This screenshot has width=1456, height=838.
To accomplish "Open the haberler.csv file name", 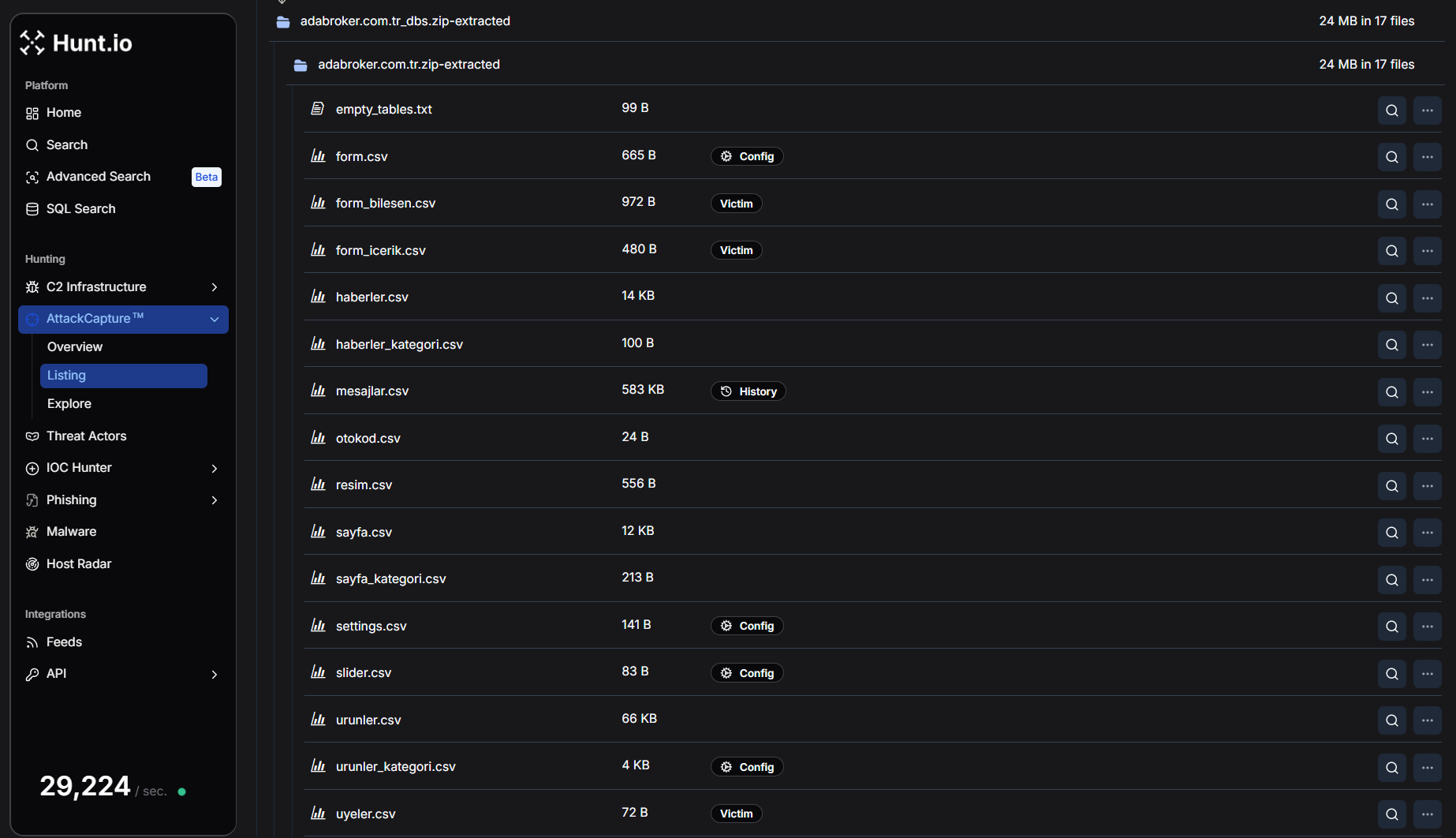I will [x=372, y=297].
